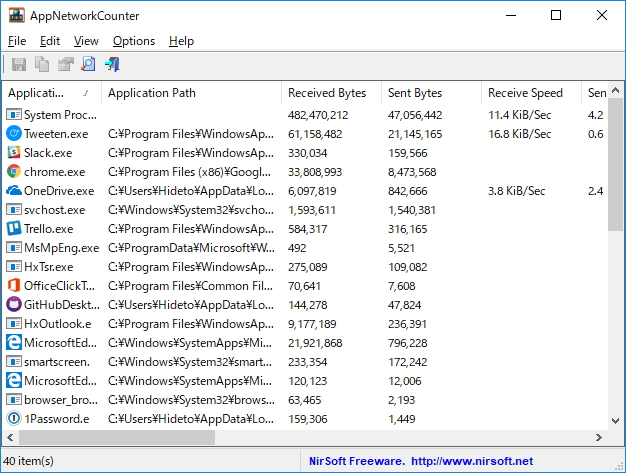The width and height of the screenshot is (626, 473).
Task: Select the Slack.exe icon
Action: click(x=14, y=152)
